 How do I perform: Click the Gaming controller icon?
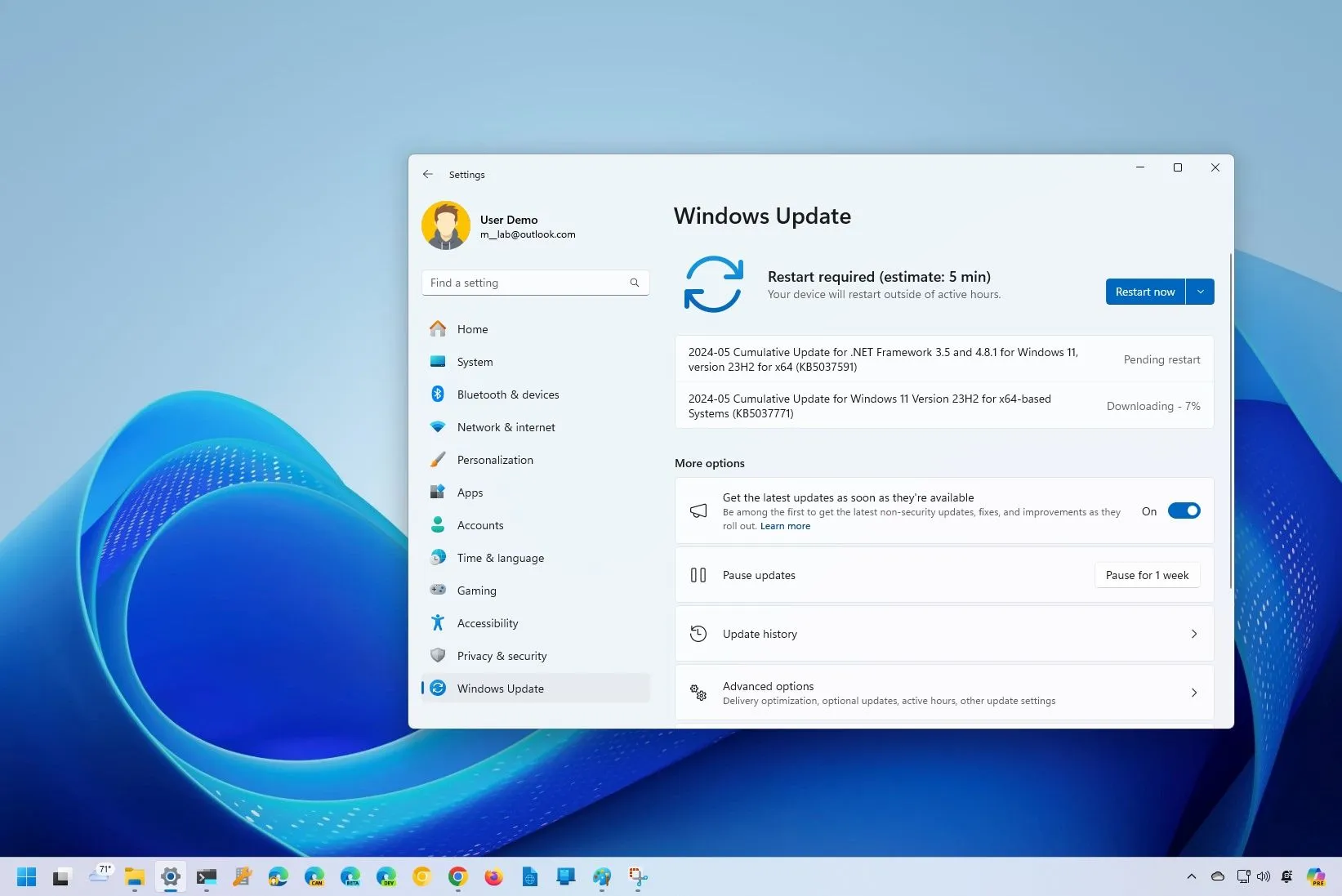(439, 590)
